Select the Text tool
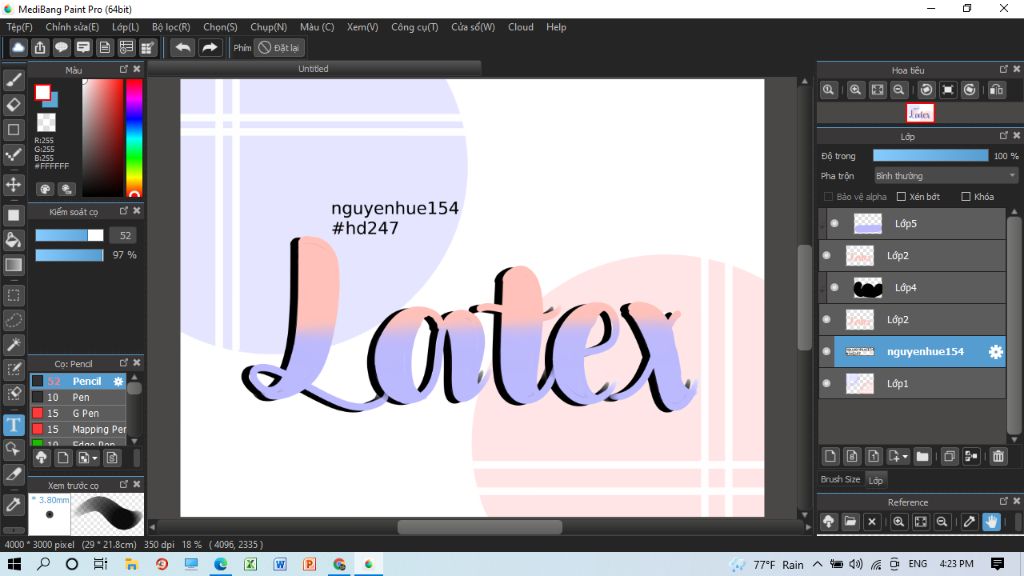 click(x=14, y=425)
